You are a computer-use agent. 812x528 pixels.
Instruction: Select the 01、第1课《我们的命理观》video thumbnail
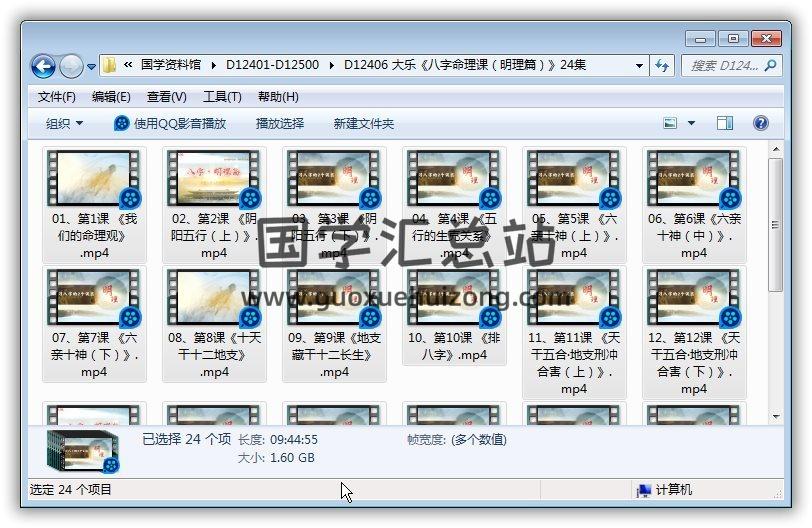[x=94, y=180]
